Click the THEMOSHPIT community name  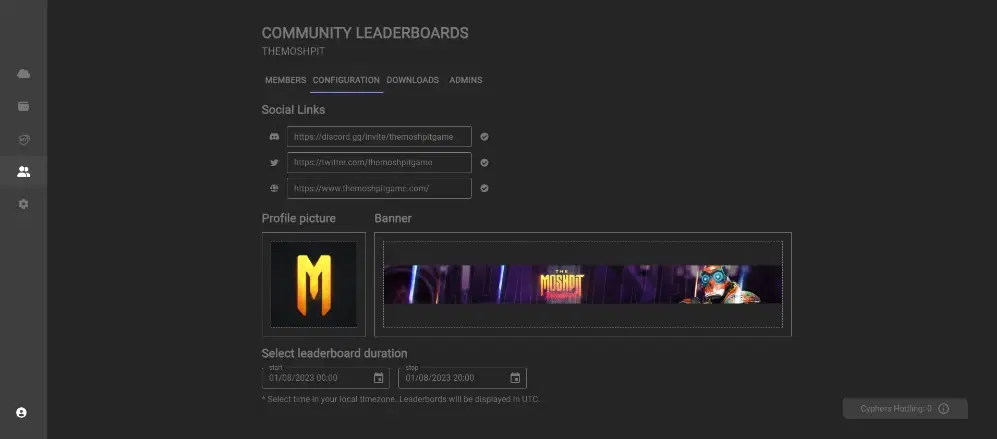[293, 51]
